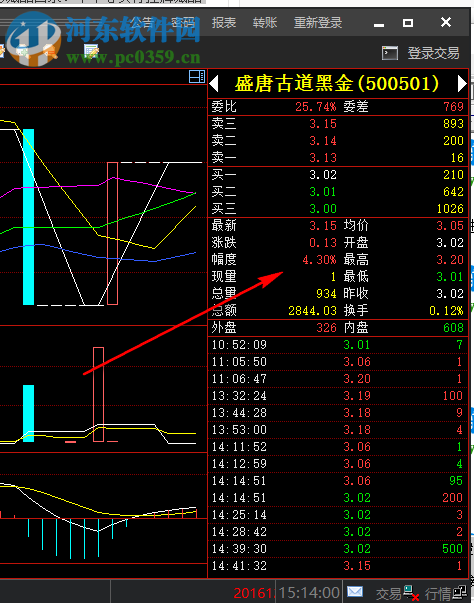Select the 14:12:59 trade row
Screen dimensions: 474x603
(x=338, y=463)
